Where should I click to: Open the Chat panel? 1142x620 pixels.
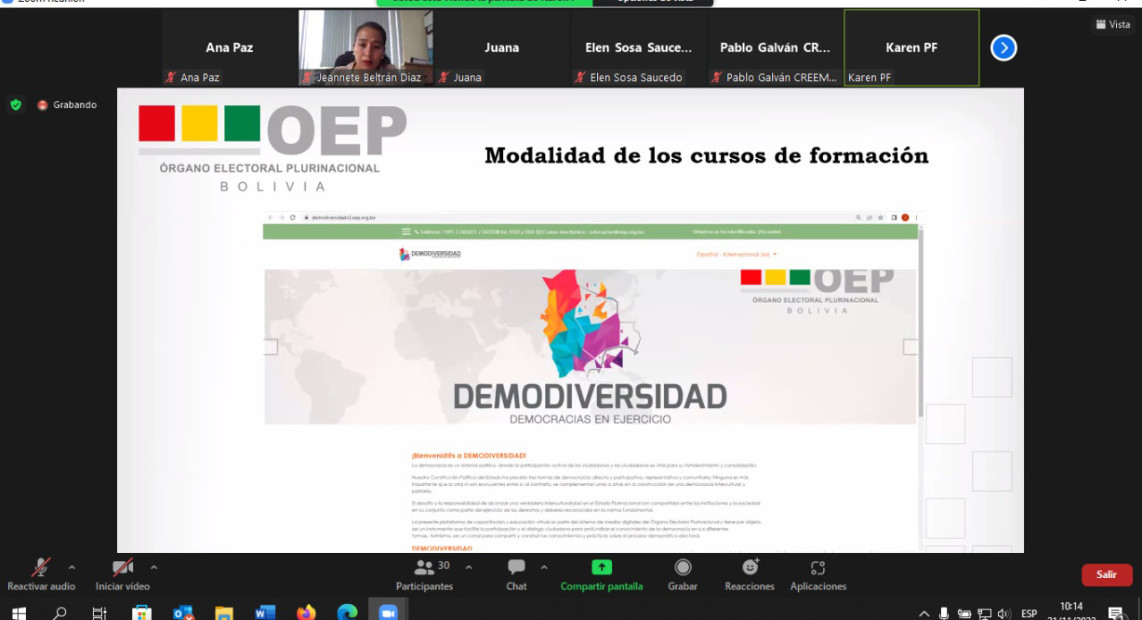[515, 575]
